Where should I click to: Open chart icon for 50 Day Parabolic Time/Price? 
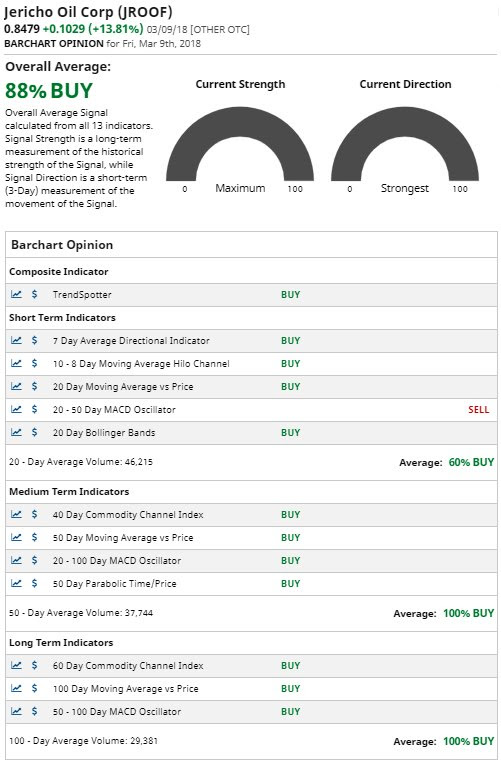click(17, 583)
